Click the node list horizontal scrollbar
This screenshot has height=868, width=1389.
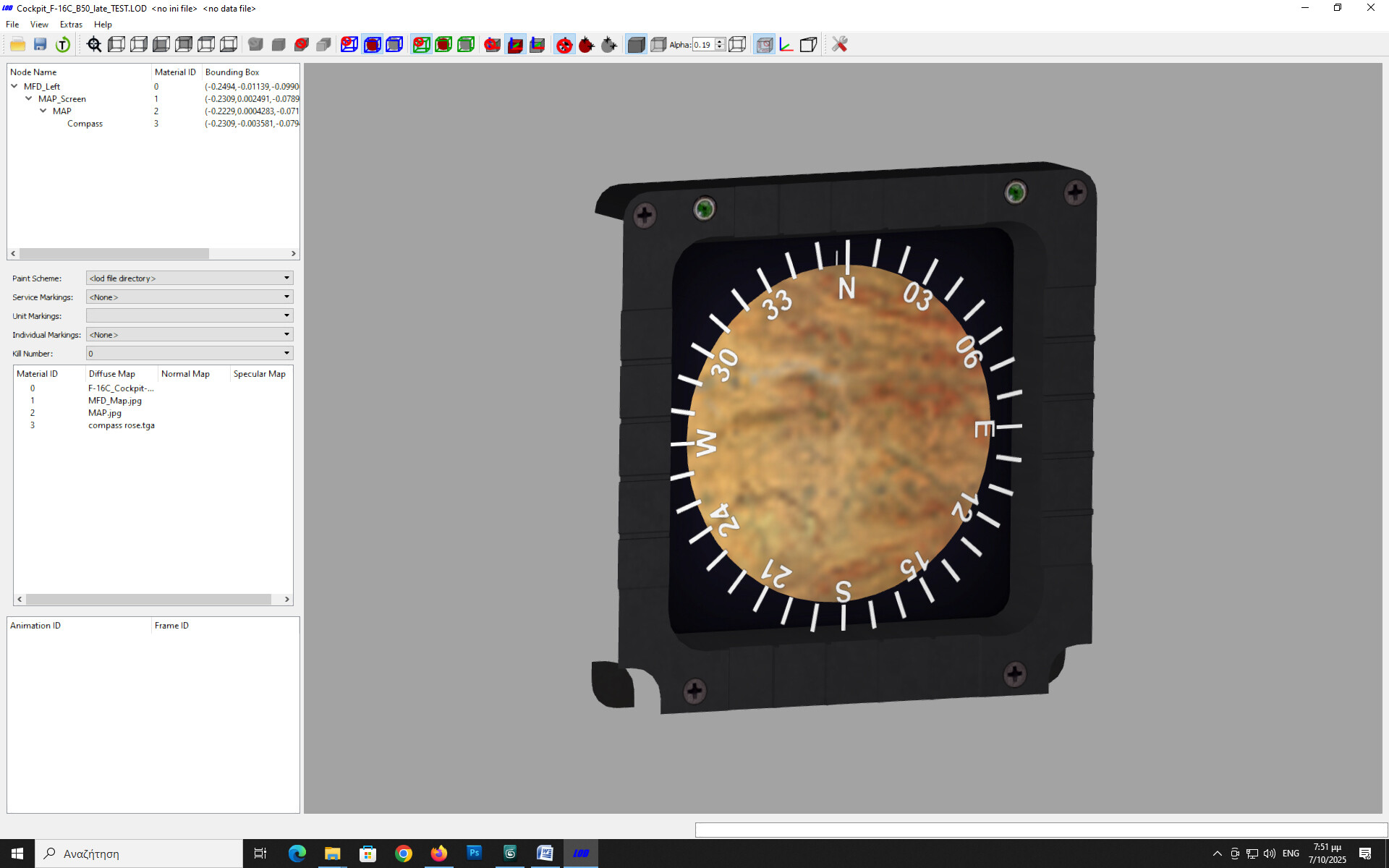click(x=114, y=254)
